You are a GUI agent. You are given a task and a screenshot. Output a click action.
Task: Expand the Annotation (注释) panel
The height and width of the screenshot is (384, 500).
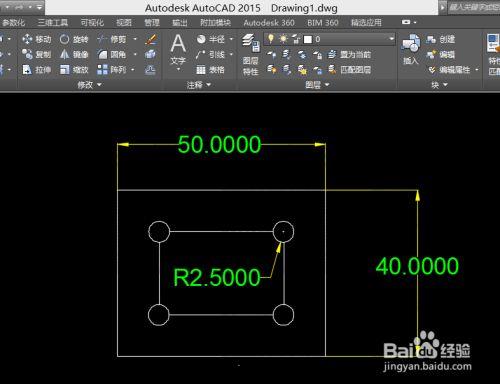coord(199,85)
